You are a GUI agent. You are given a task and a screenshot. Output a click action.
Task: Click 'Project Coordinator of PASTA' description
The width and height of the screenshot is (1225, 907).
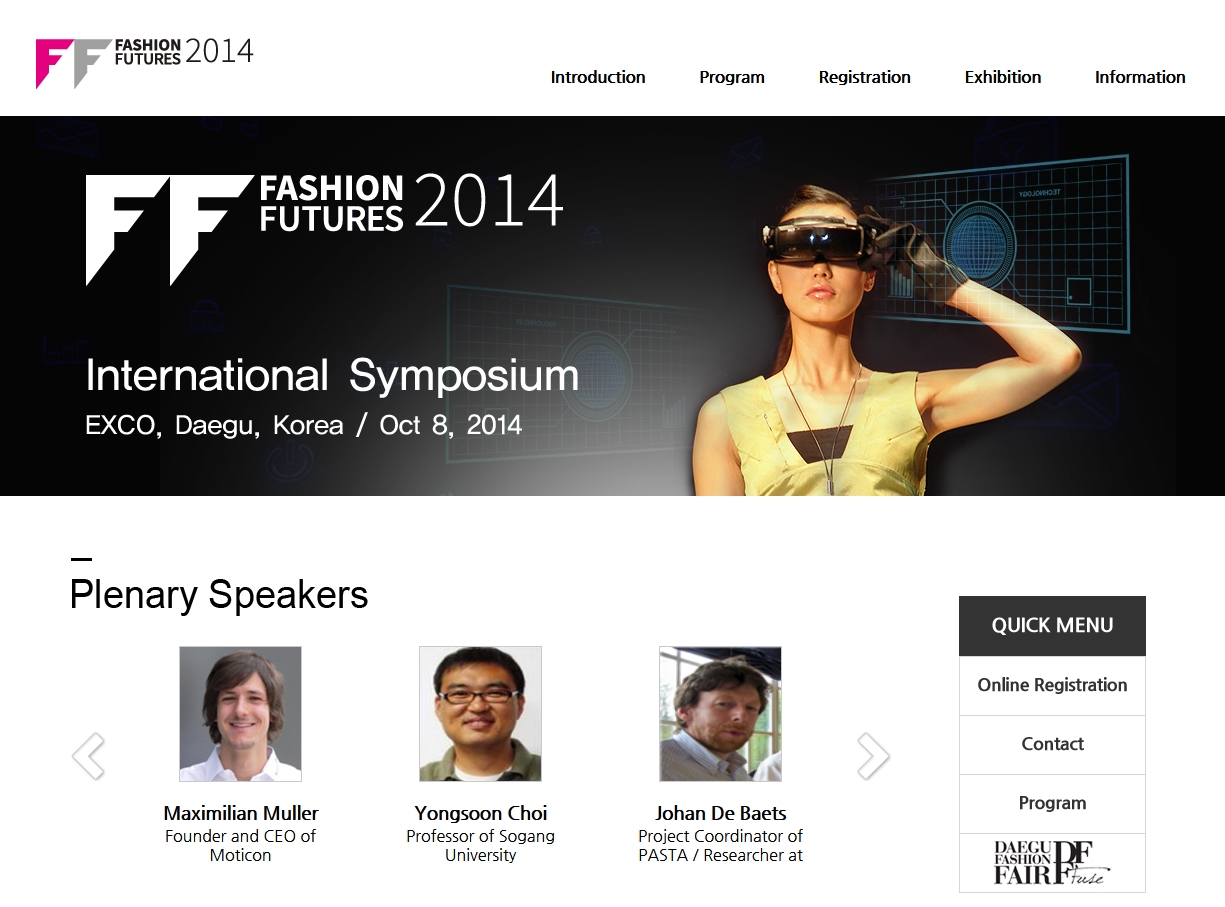point(721,846)
